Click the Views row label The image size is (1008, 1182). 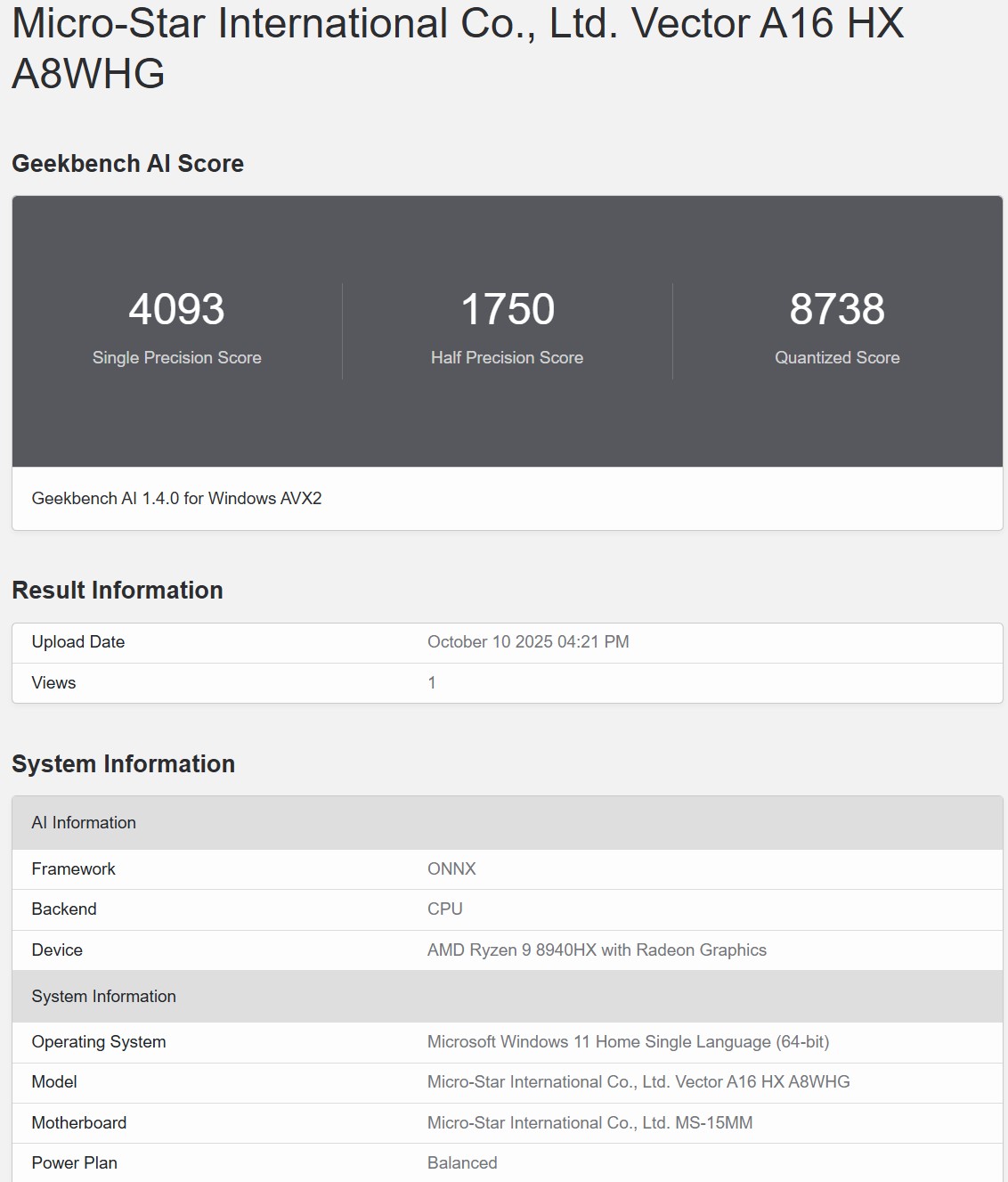pyautogui.click(x=53, y=683)
